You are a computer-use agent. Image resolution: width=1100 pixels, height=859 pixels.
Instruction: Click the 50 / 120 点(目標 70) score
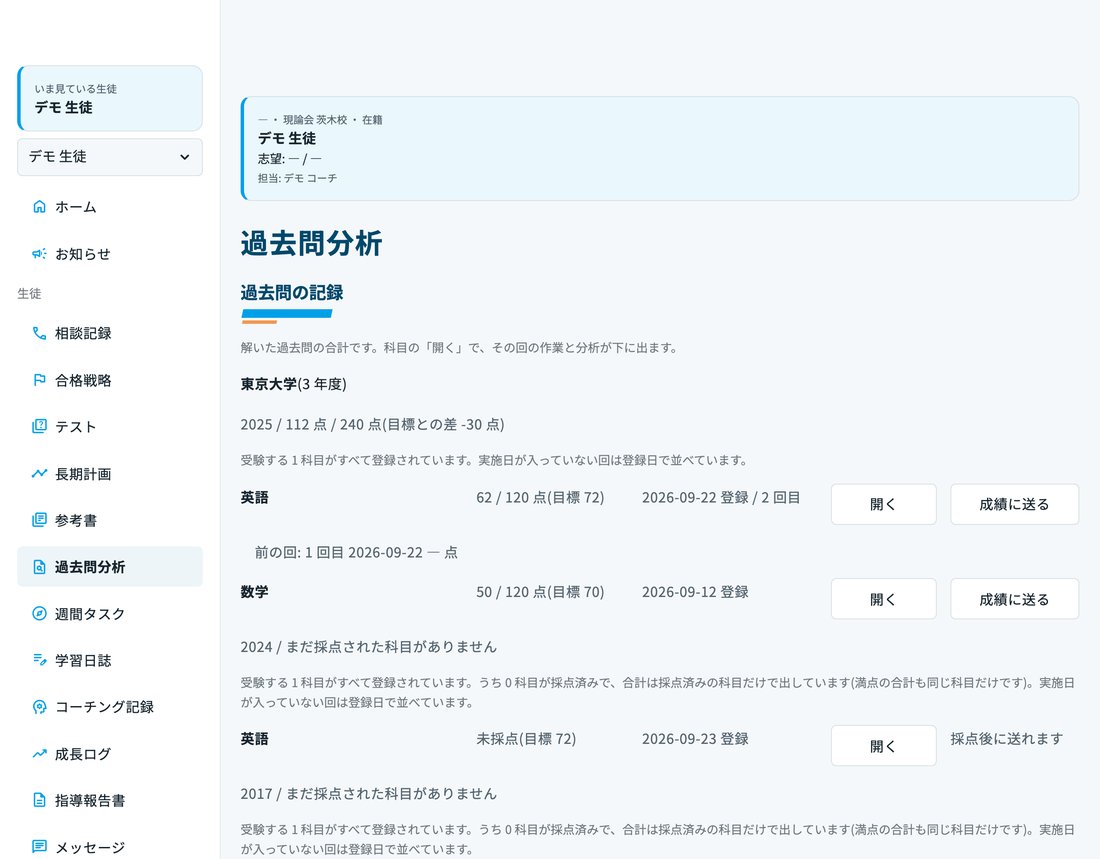tap(540, 592)
